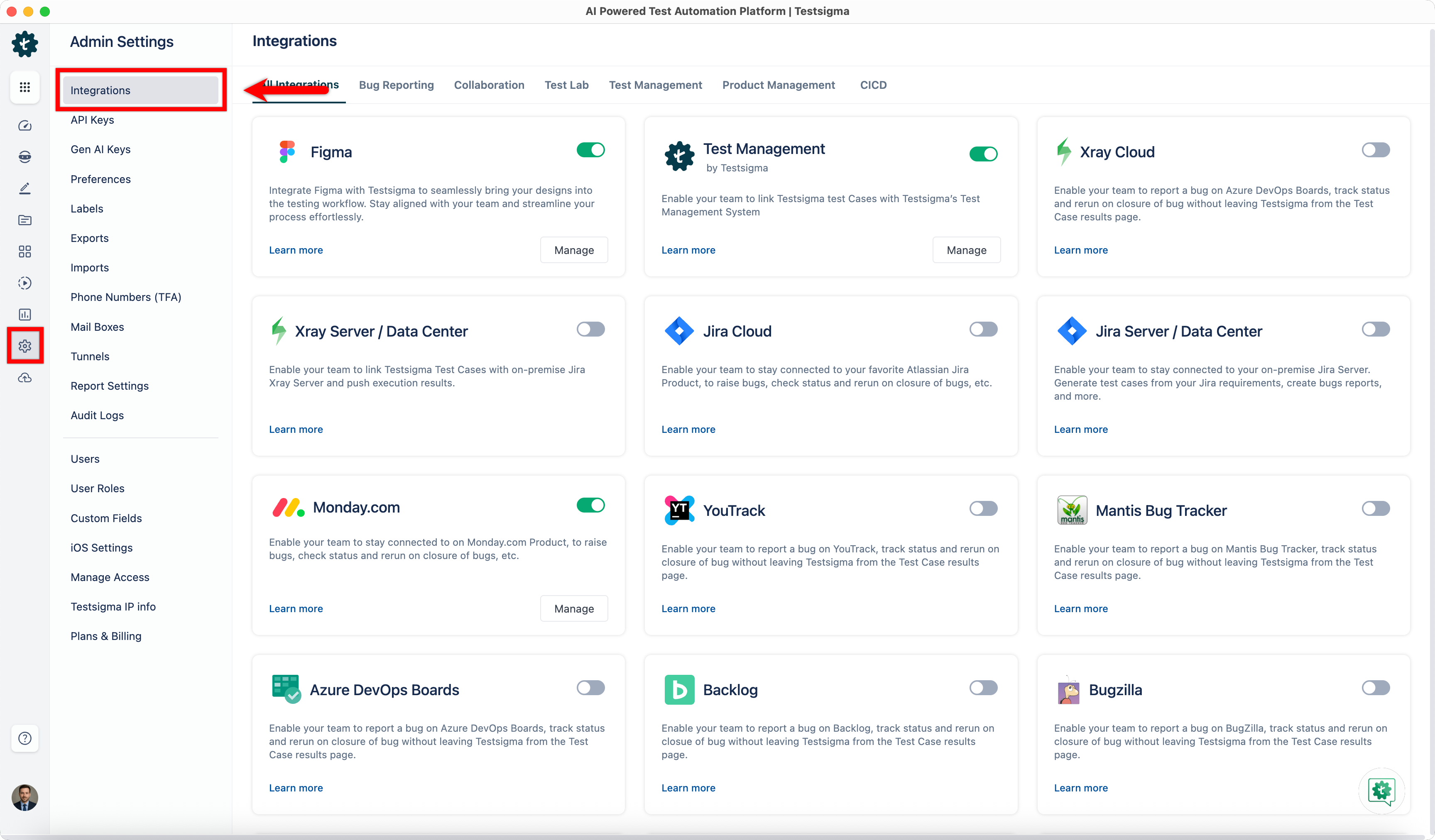Click the user profile avatar

24,798
